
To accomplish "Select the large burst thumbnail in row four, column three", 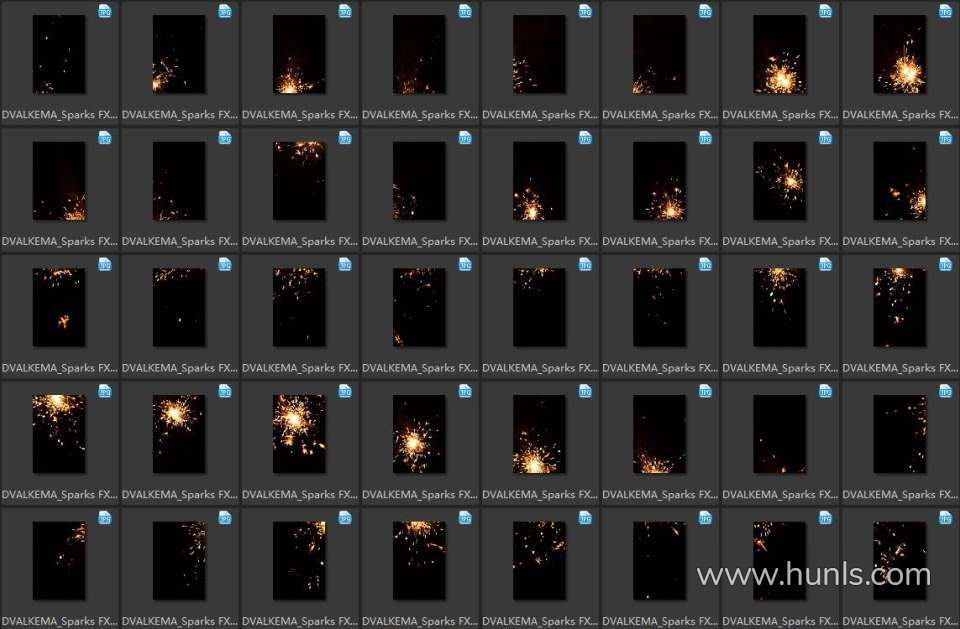I will (299, 434).
